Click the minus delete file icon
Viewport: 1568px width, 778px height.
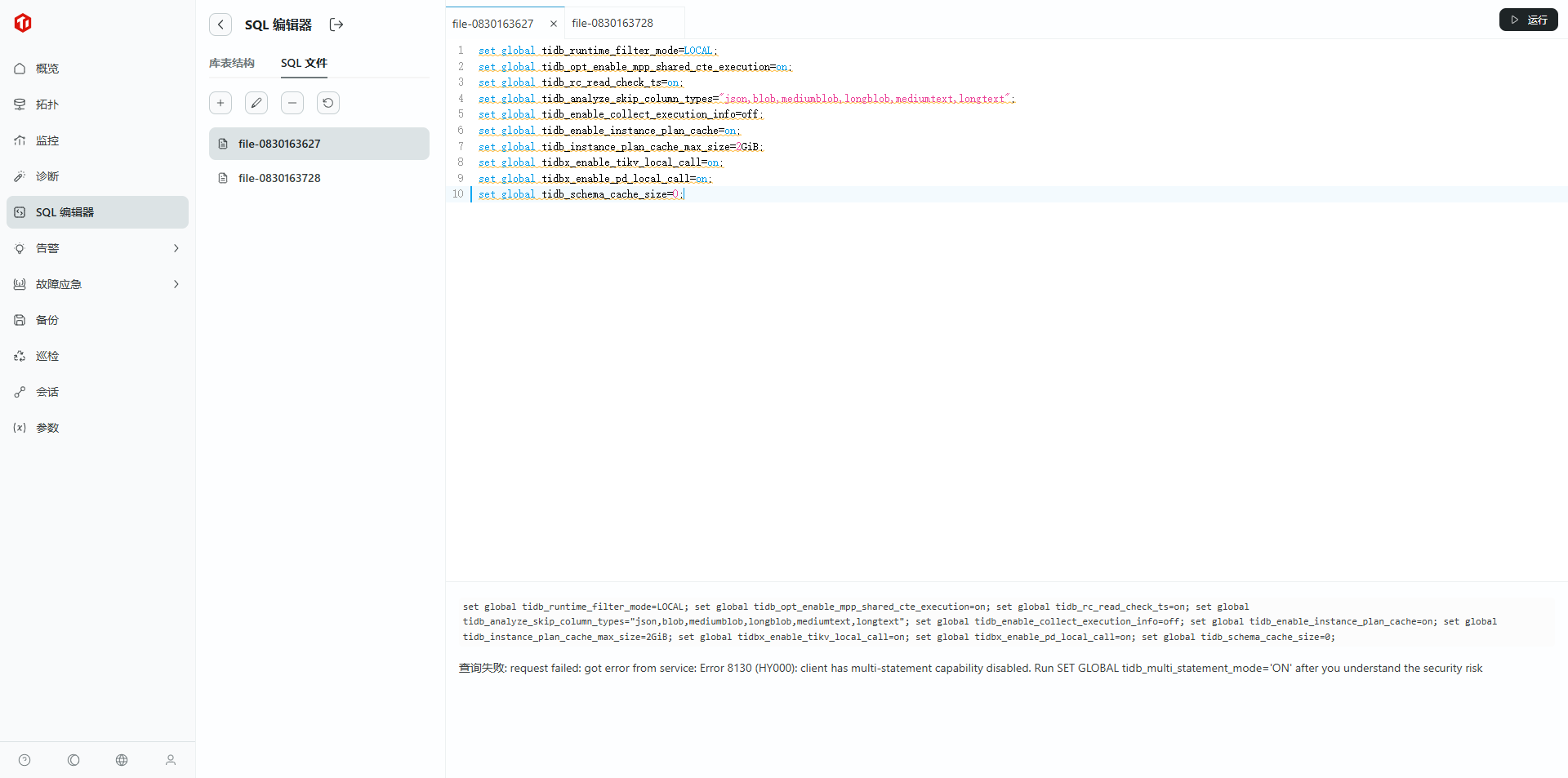tap(292, 103)
